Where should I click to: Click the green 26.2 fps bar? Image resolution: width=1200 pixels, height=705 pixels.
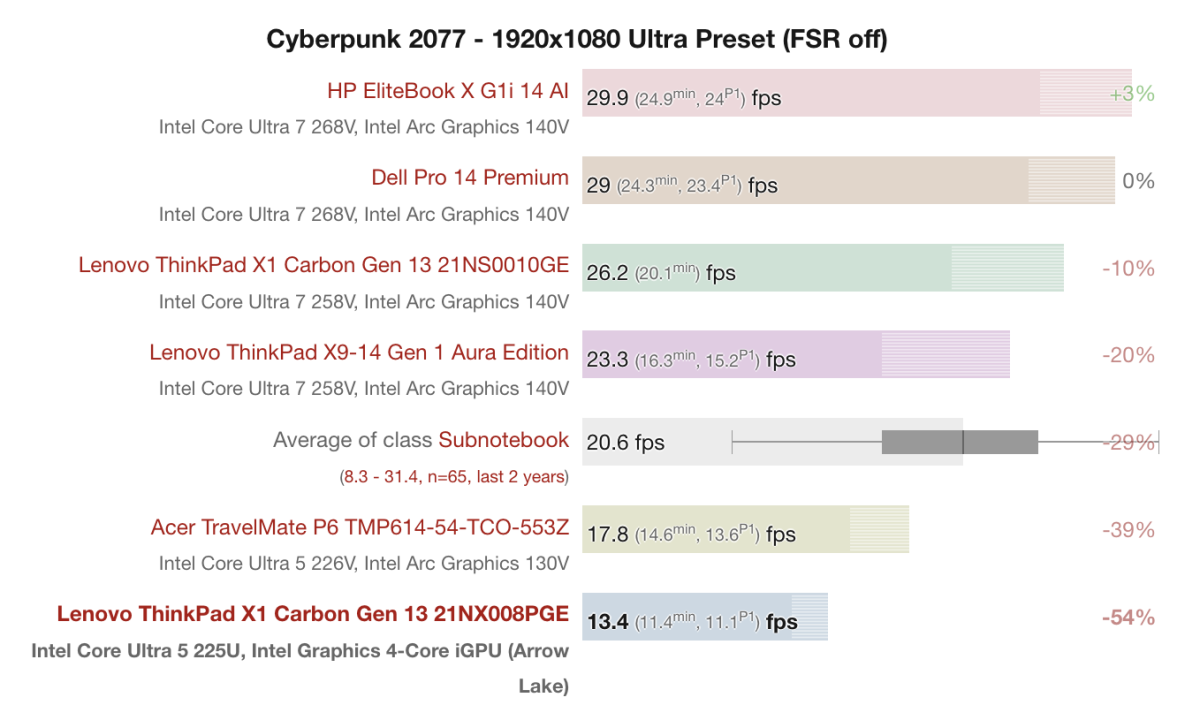pyautogui.click(x=850, y=268)
